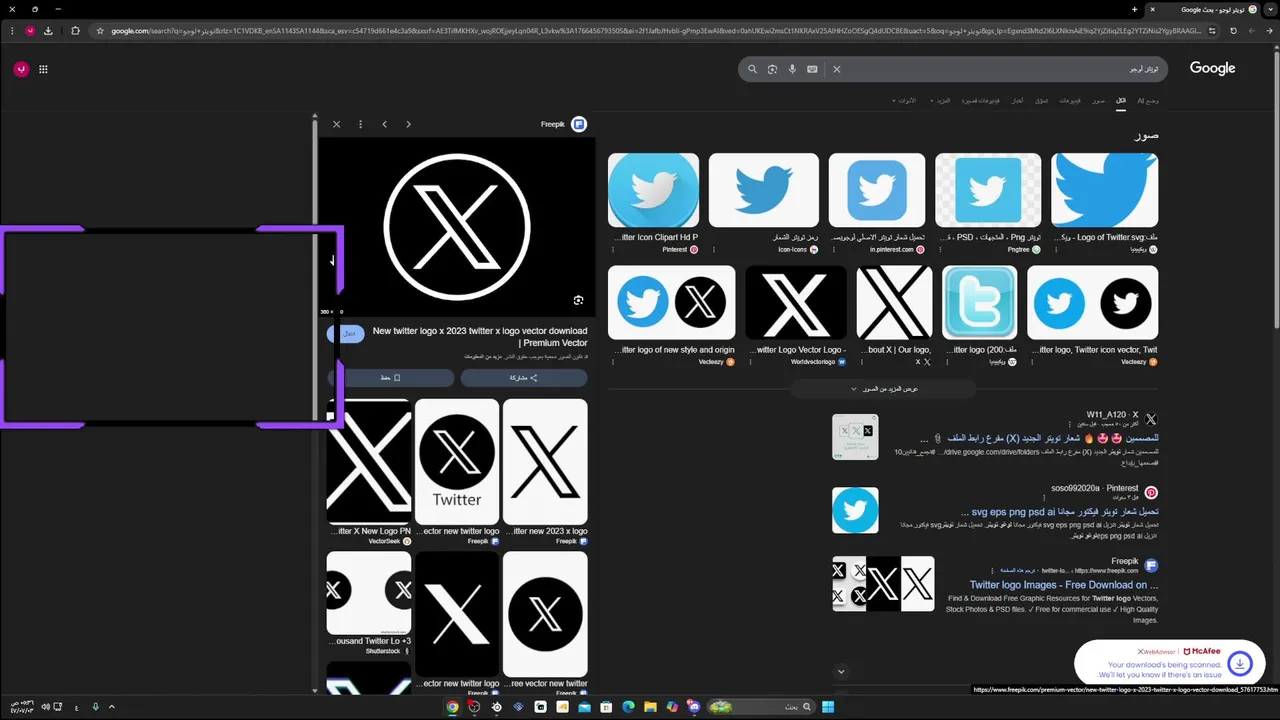Expand the Tools dropdown in search tabs
Screen dimensions: 1280x720
tap(904, 101)
